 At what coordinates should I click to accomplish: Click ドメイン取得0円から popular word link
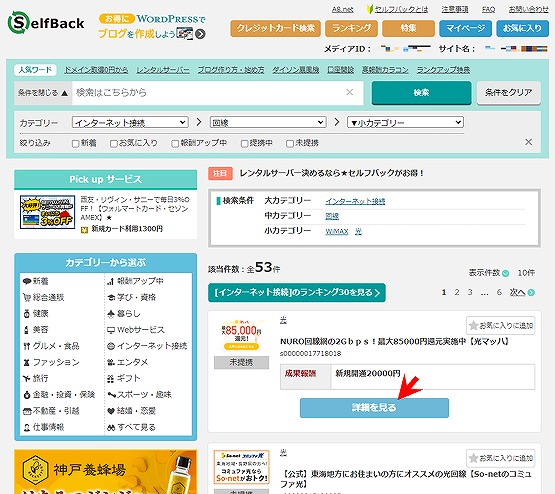(96, 70)
